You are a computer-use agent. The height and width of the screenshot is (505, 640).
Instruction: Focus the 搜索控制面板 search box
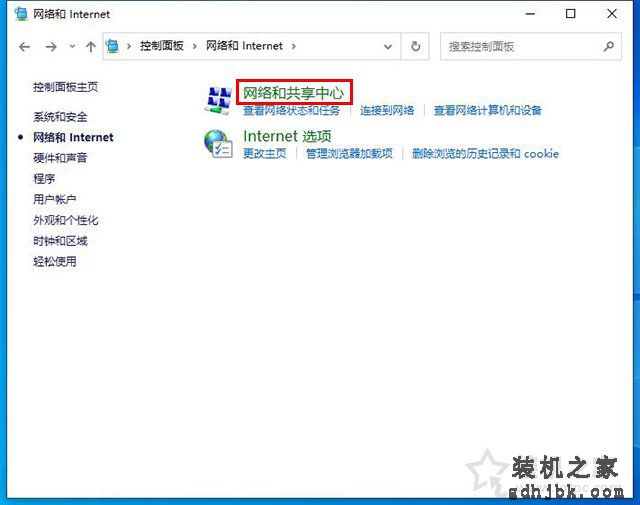531,47
